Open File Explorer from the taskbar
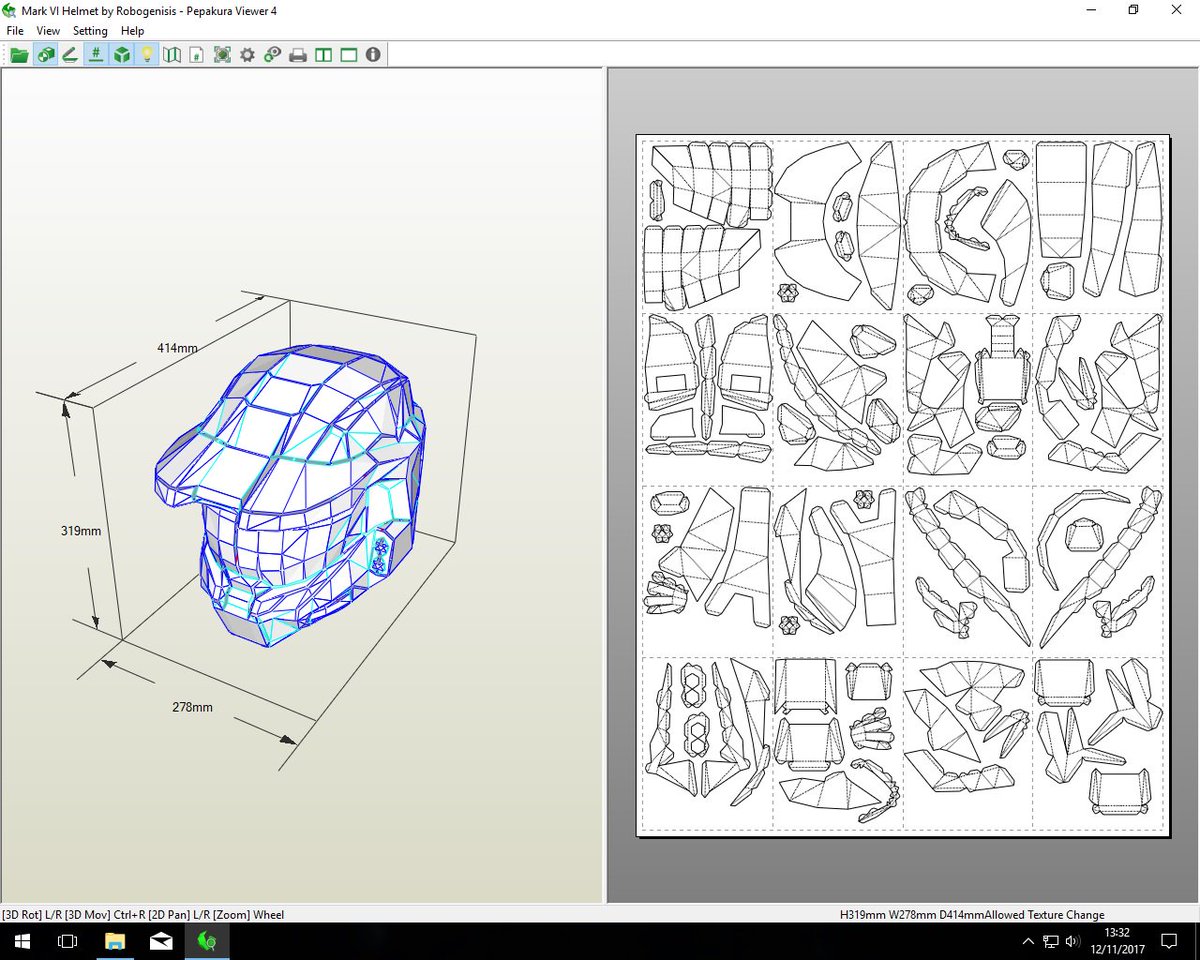Screen dimensions: 1200x960 [x=115, y=941]
